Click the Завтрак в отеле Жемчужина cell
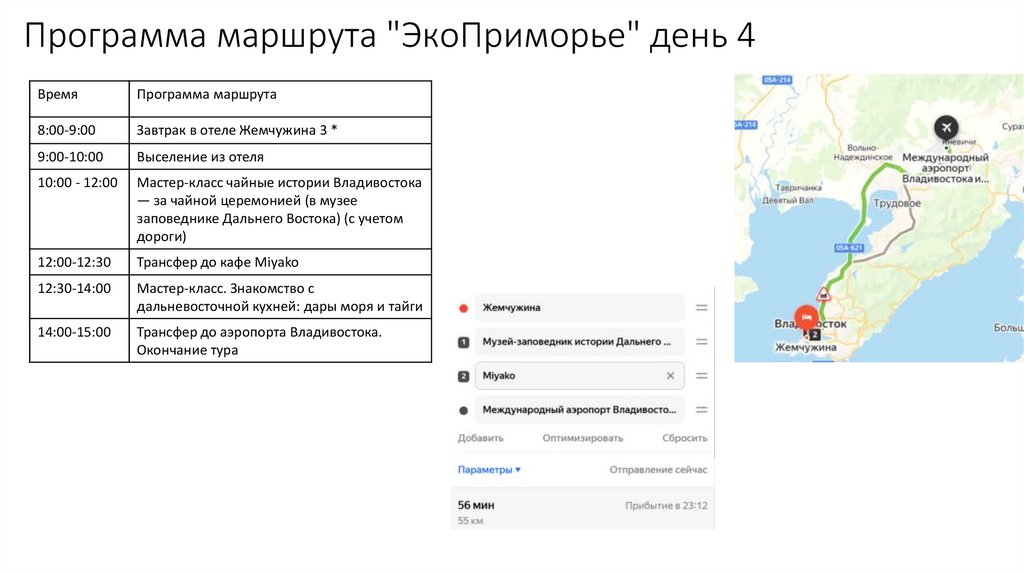1024x574 pixels. tap(280, 131)
